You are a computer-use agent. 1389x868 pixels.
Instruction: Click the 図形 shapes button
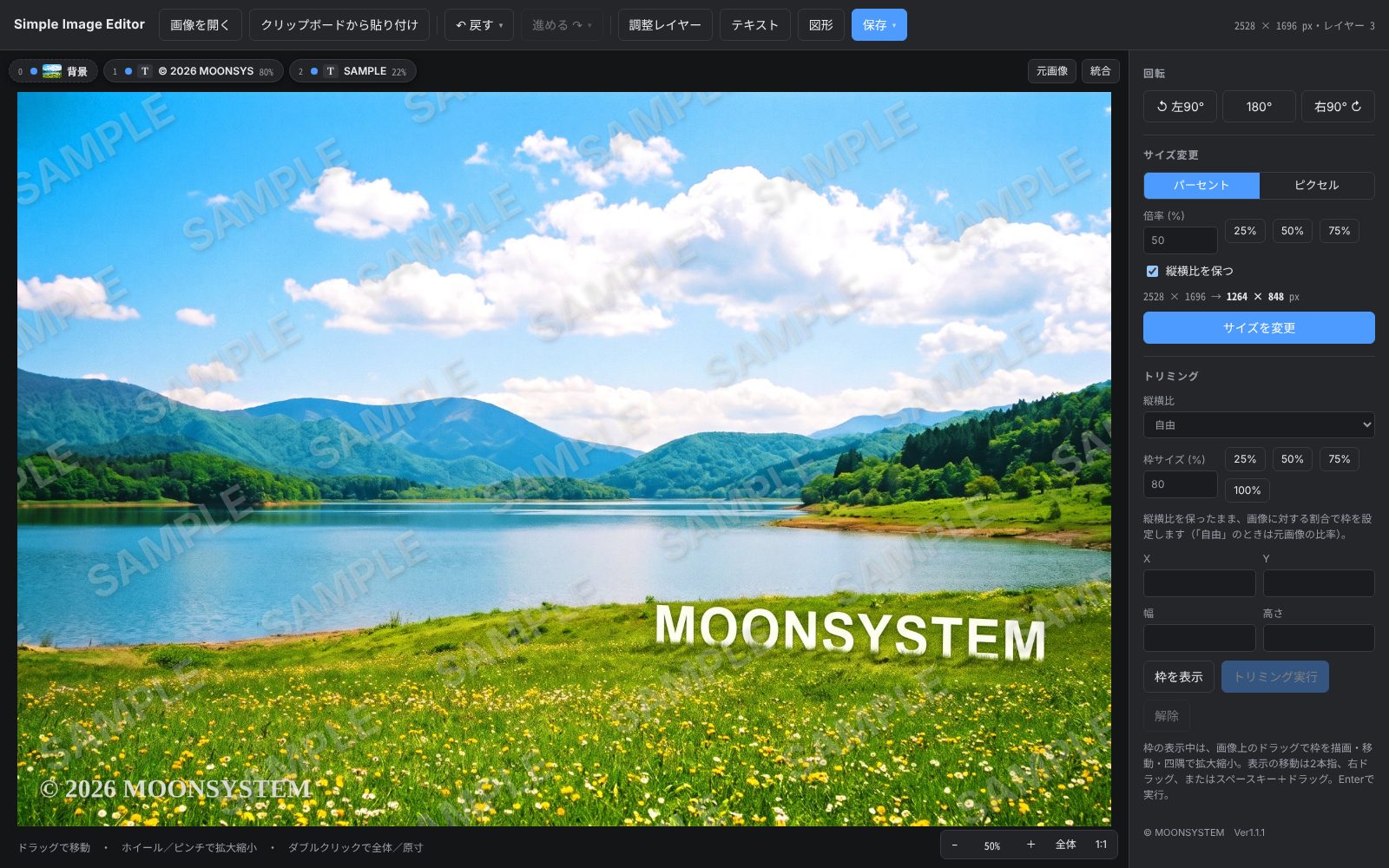pyautogui.click(x=821, y=25)
